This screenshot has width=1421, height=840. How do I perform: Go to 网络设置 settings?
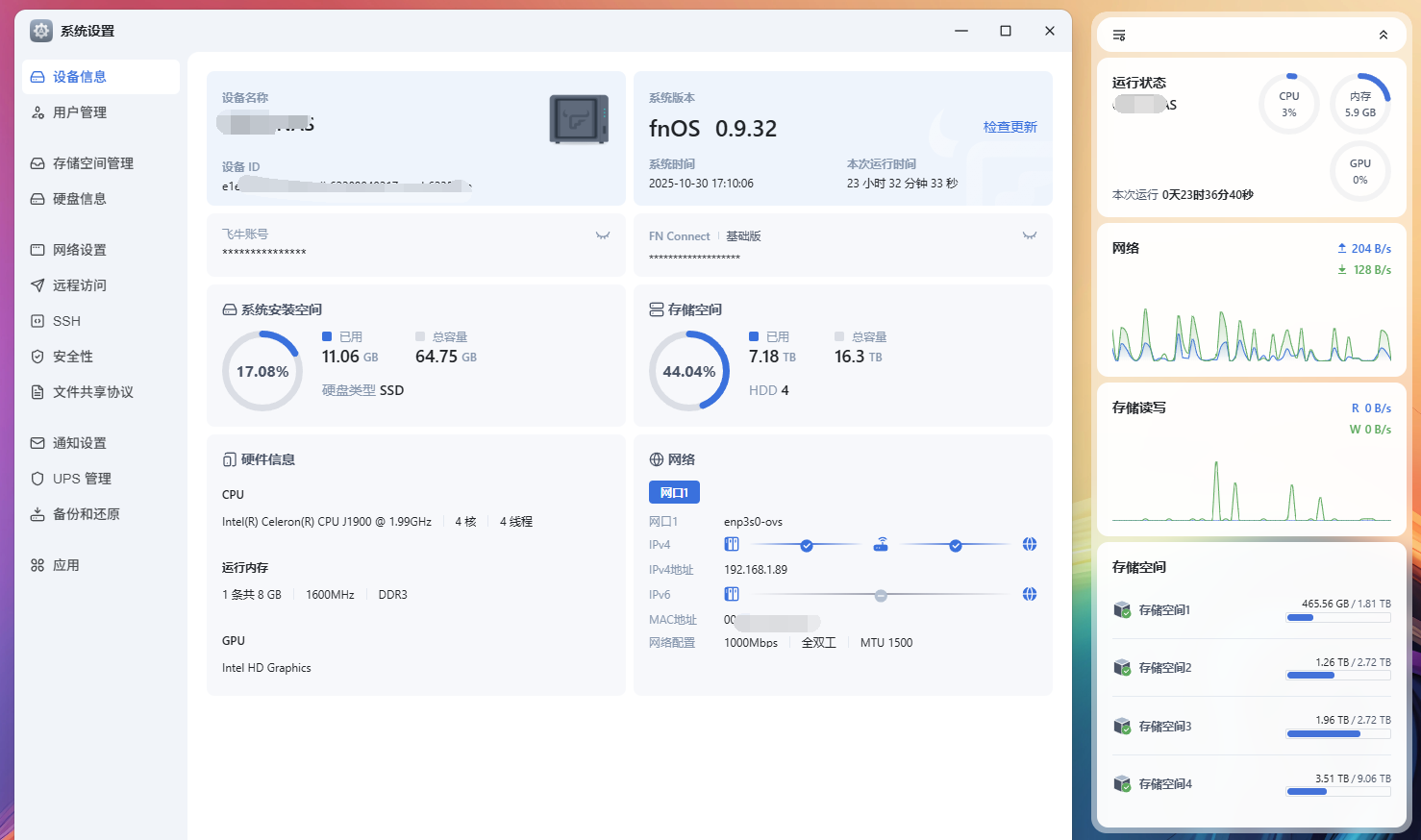[80, 250]
